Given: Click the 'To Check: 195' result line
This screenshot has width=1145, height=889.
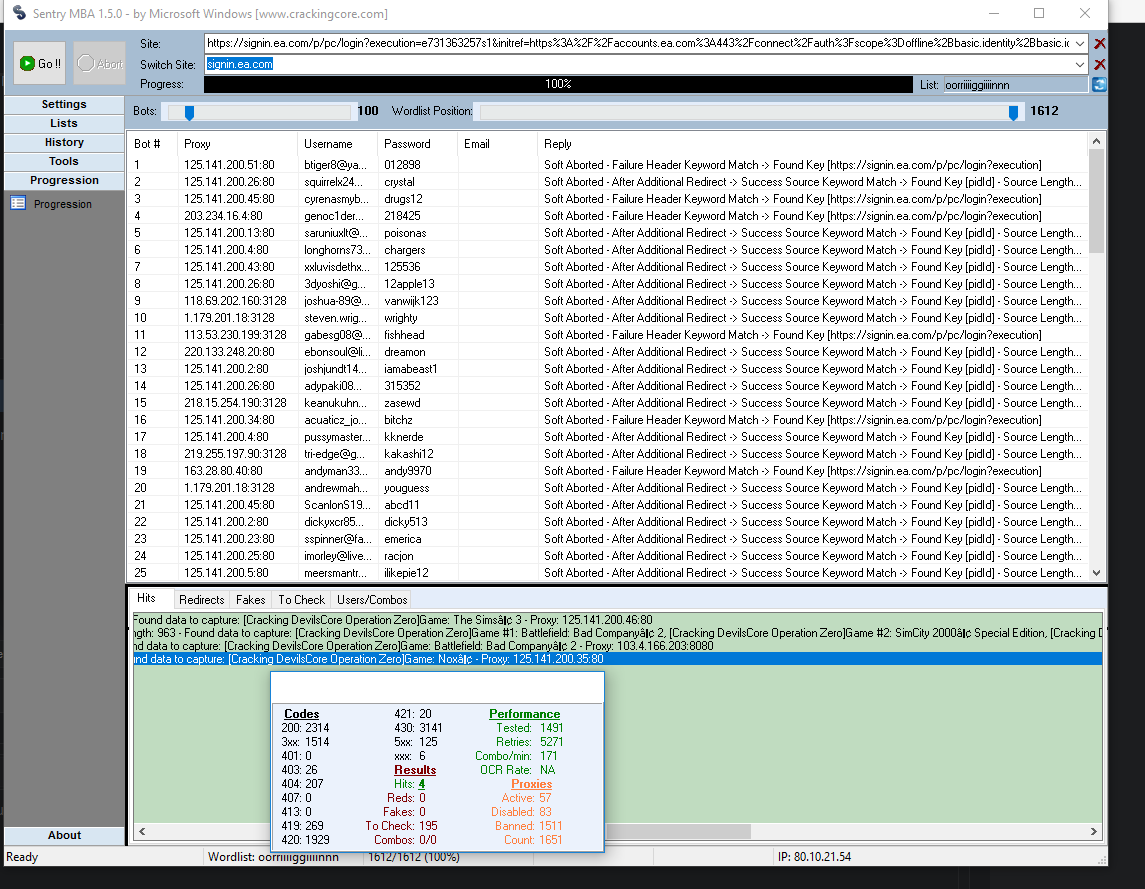Looking at the screenshot, I should pyautogui.click(x=401, y=825).
